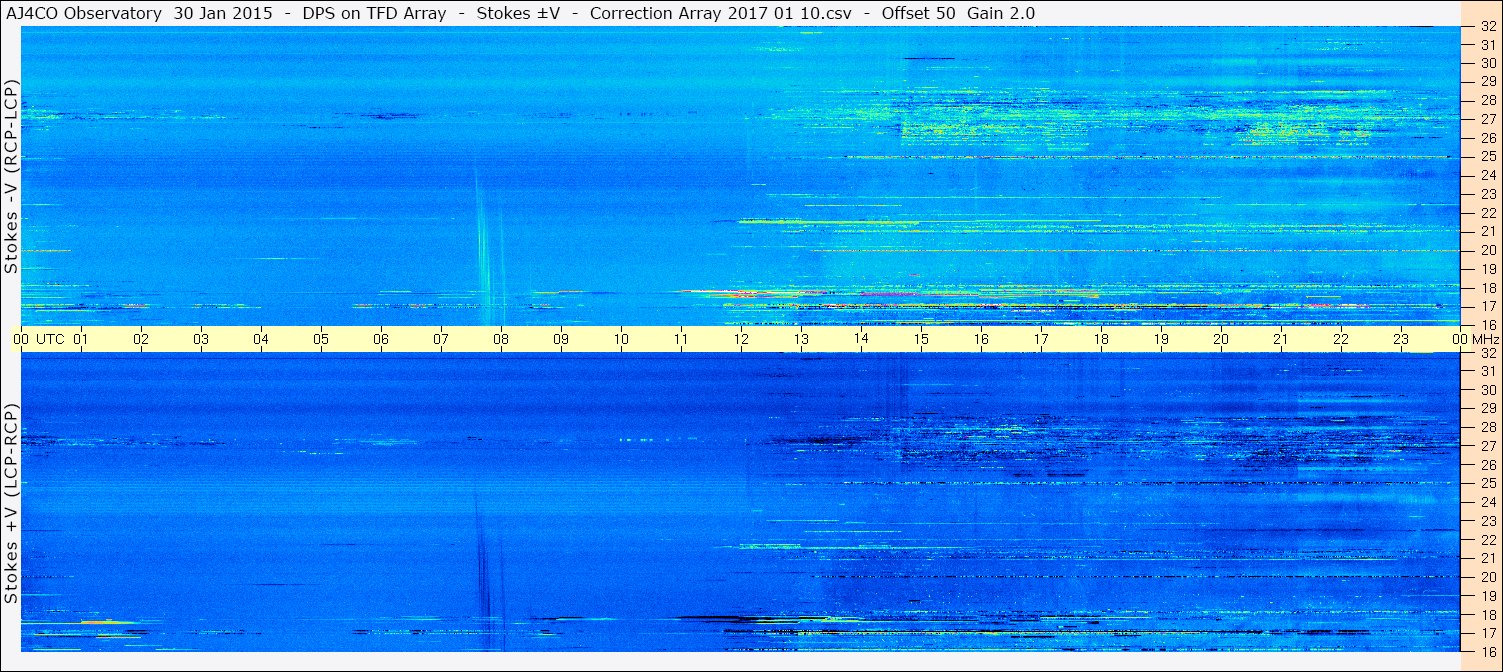Click the 09 hour time marker

click(561, 339)
